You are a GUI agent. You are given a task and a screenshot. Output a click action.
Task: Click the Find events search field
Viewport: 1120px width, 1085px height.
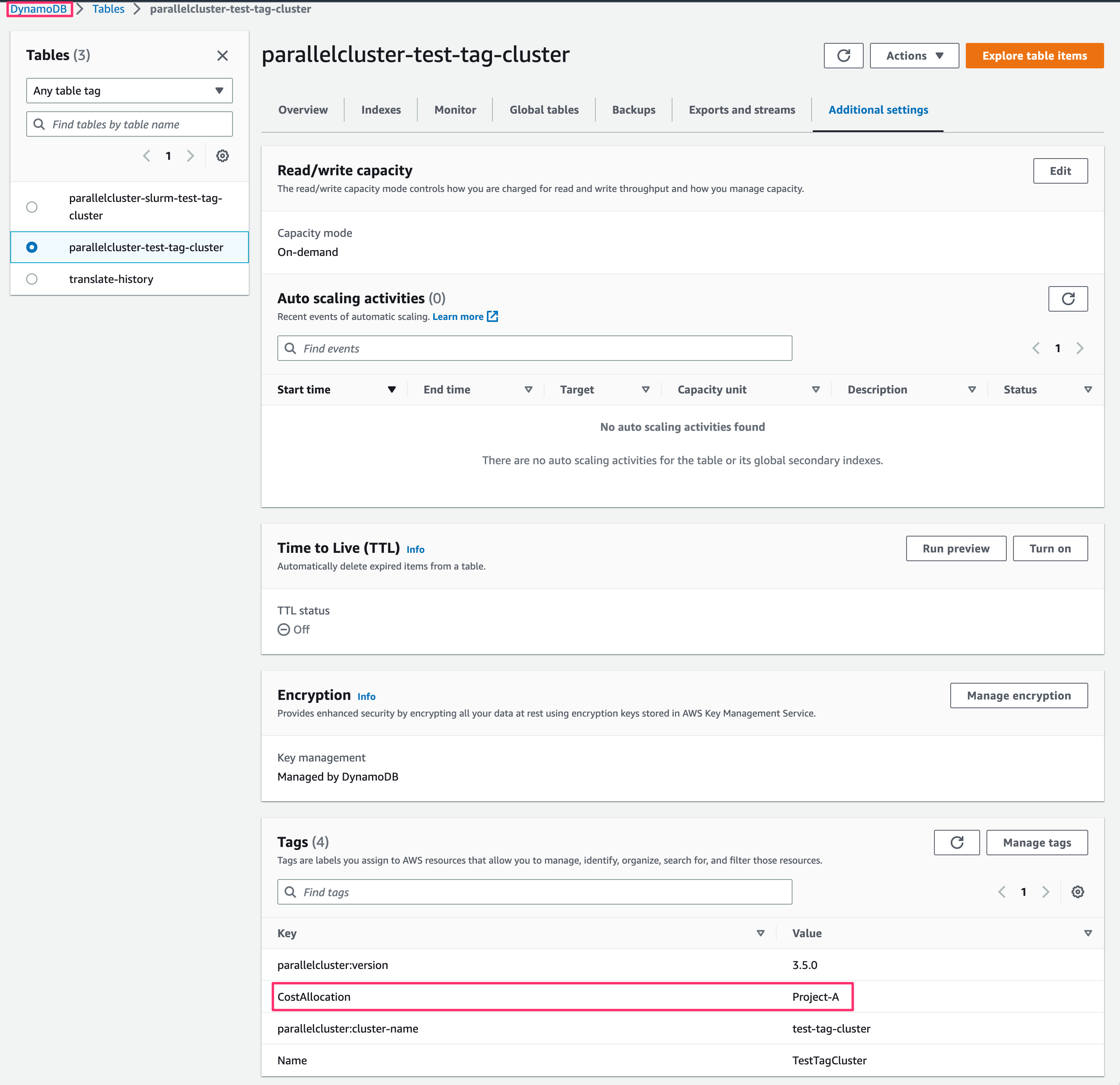[534, 348]
